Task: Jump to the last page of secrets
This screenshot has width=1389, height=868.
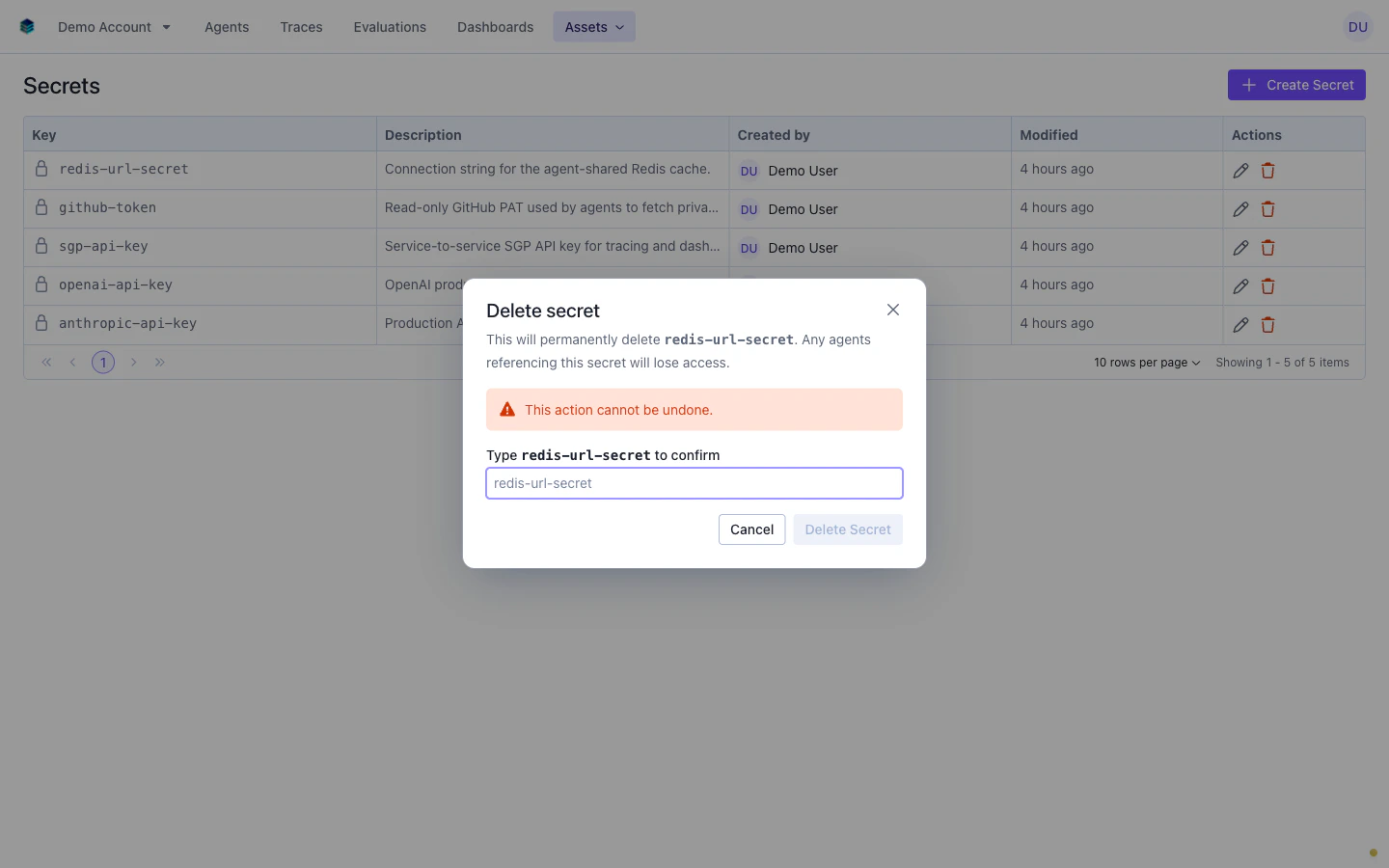Action: (x=160, y=363)
